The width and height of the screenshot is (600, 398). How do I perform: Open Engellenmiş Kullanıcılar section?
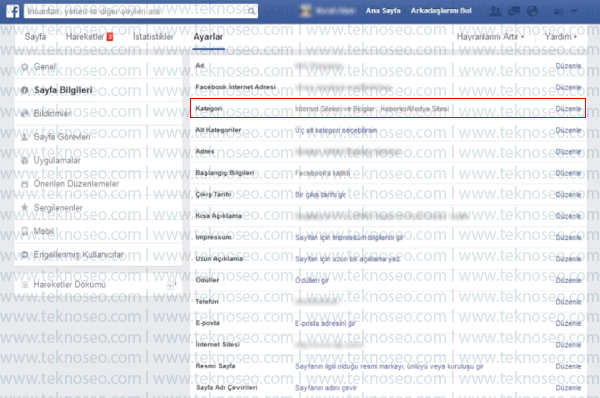tap(98, 254)
